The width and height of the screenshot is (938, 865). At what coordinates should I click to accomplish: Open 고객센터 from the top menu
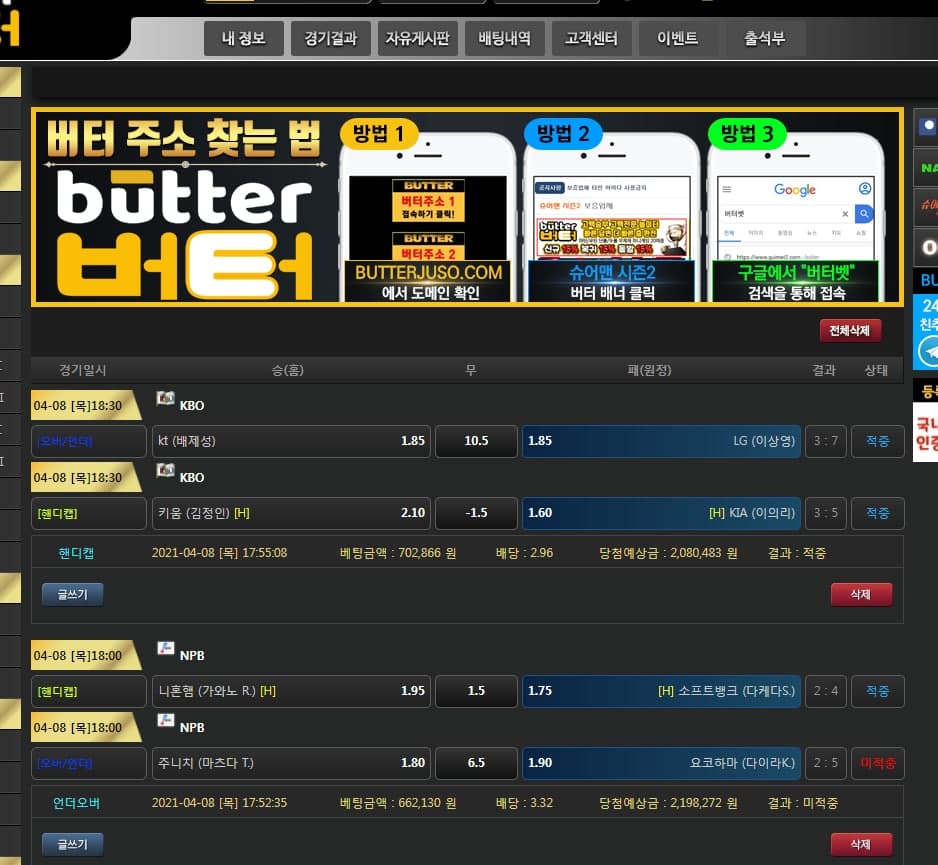591,40
